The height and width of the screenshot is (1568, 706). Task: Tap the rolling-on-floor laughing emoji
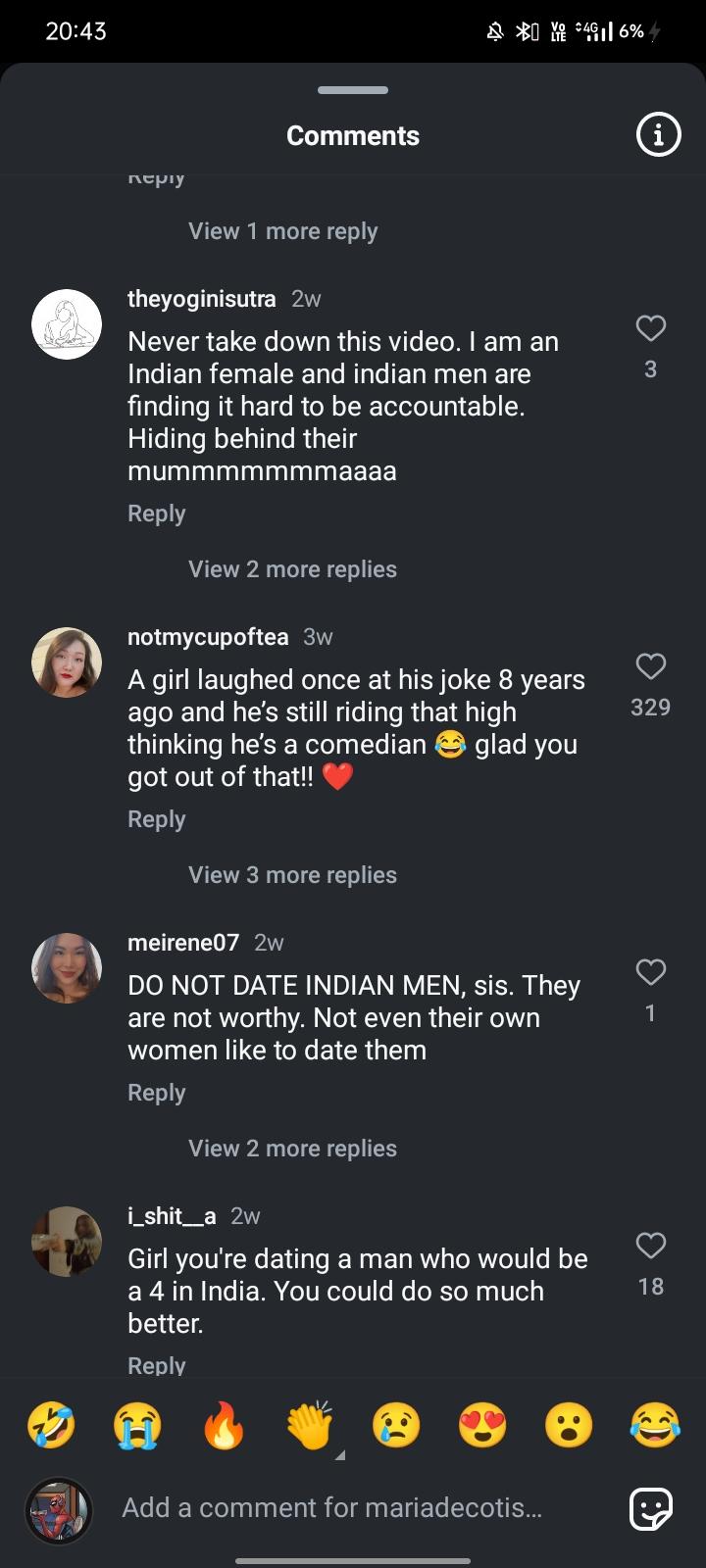[51, 1426]
